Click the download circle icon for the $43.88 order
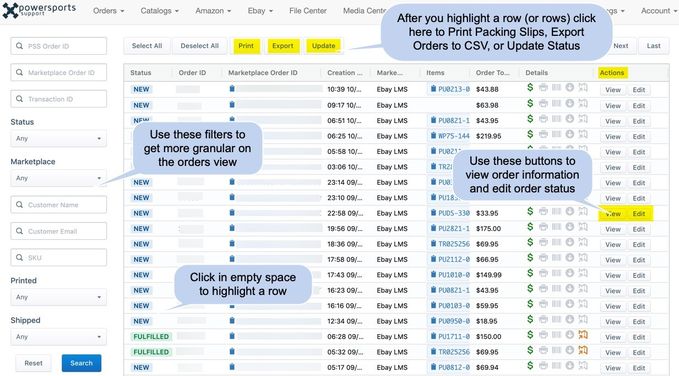This screenshot has width=679, height=376. click(570, 88)
